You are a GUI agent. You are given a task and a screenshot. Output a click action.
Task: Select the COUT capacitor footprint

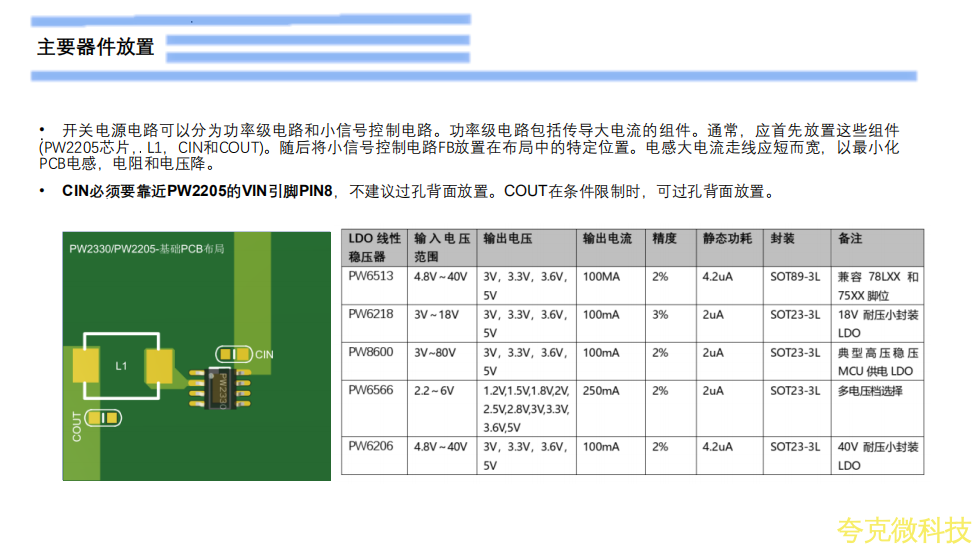[x=103, y=418]
